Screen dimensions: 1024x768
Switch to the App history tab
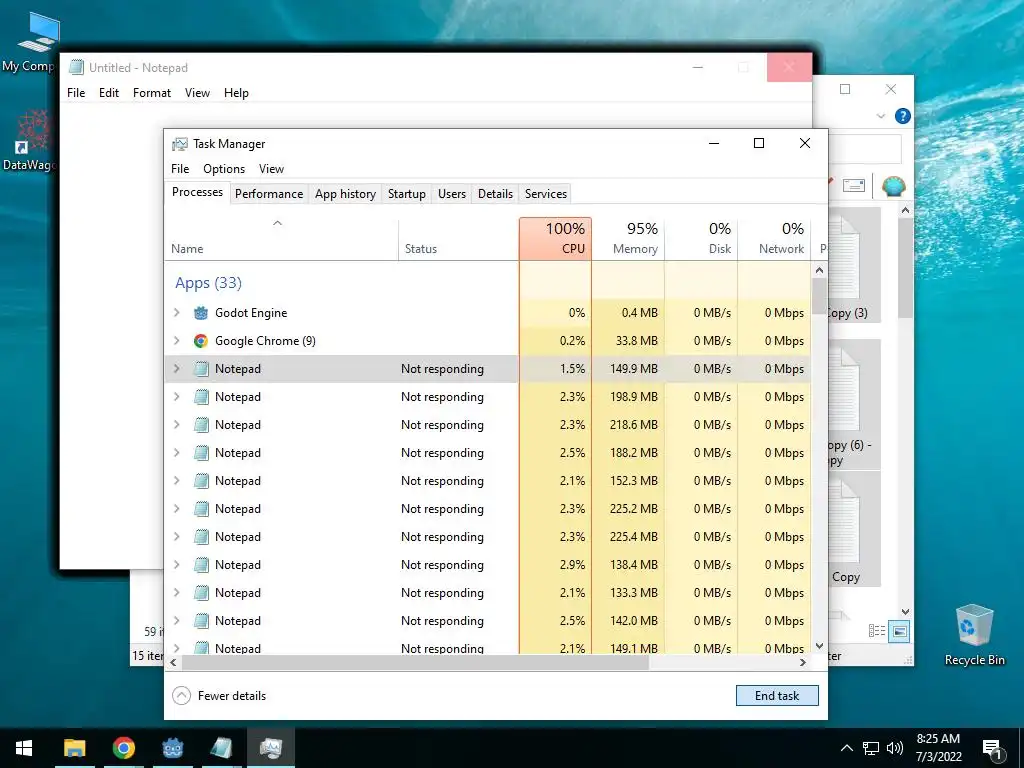point(345,194)
